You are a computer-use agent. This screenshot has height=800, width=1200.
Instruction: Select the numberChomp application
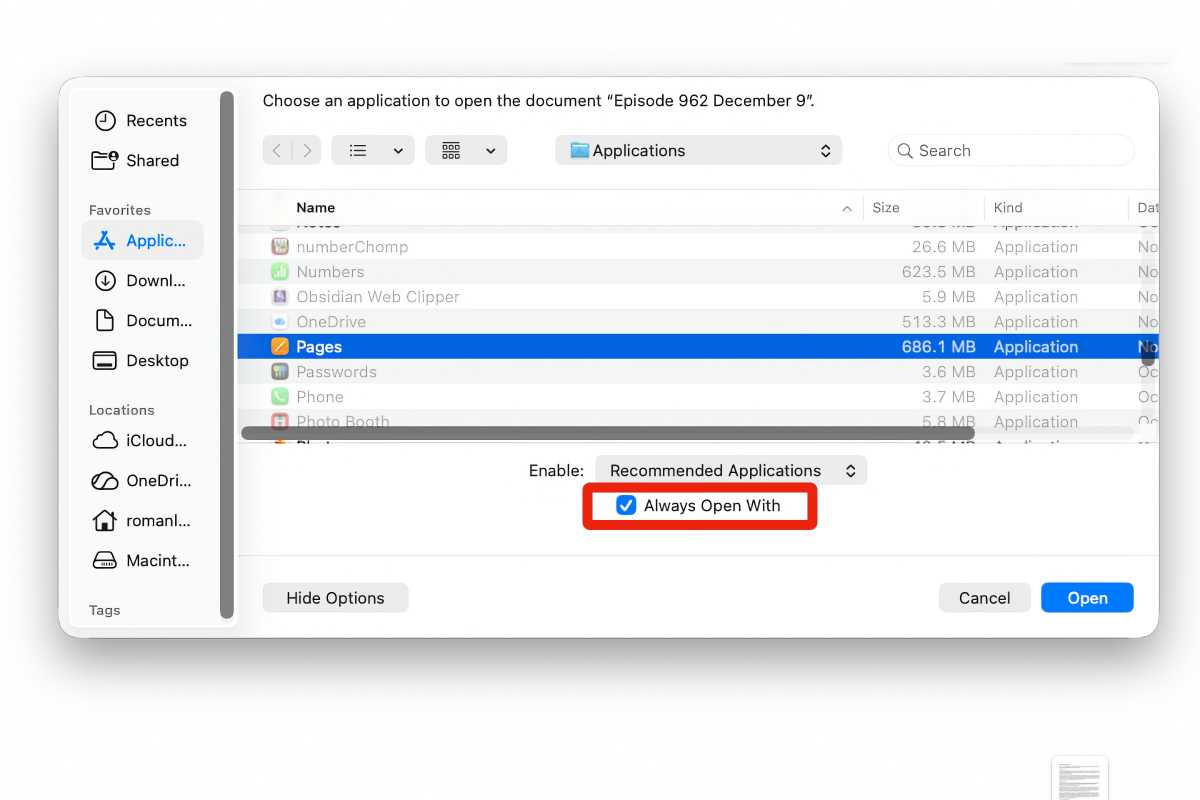(x=352, y=246)
